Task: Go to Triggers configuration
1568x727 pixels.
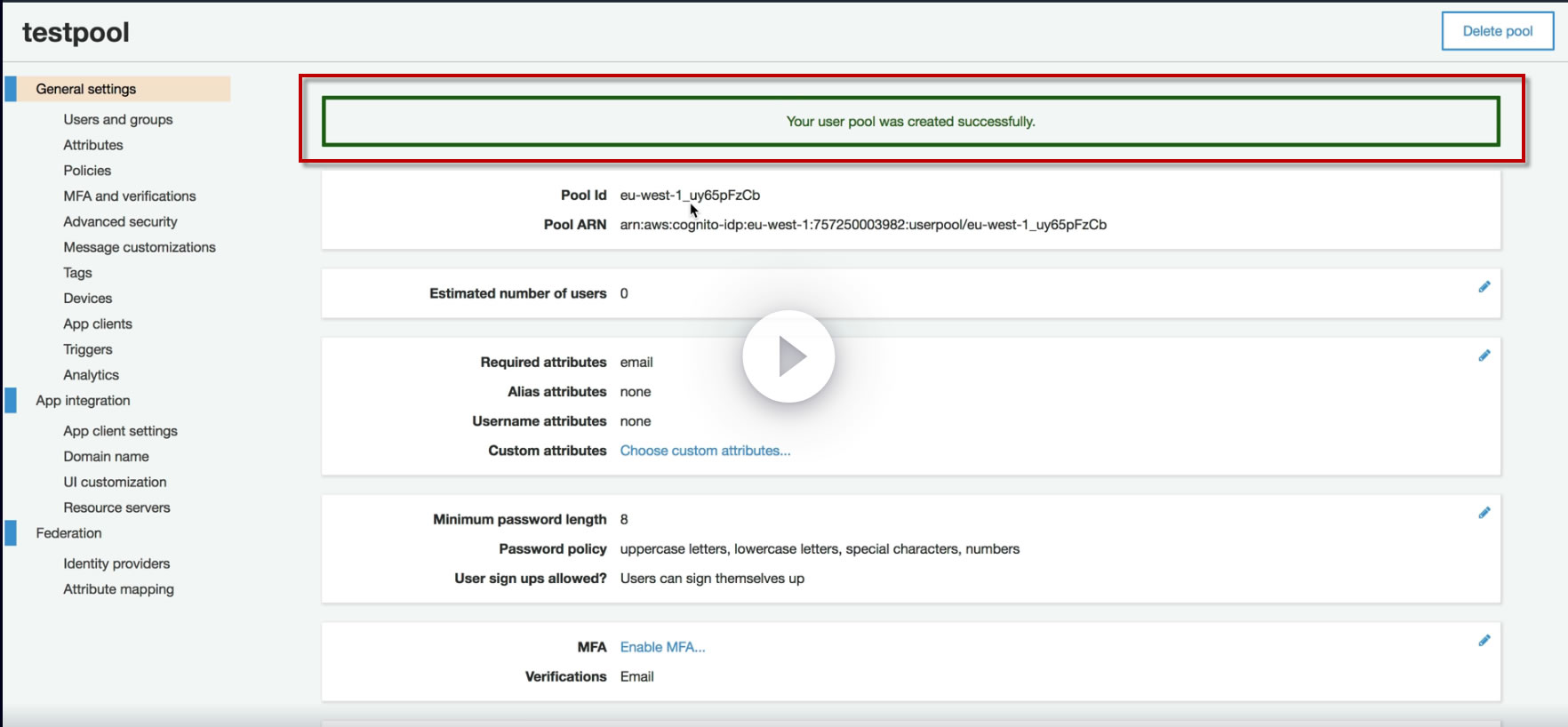Action: point(88,350)
